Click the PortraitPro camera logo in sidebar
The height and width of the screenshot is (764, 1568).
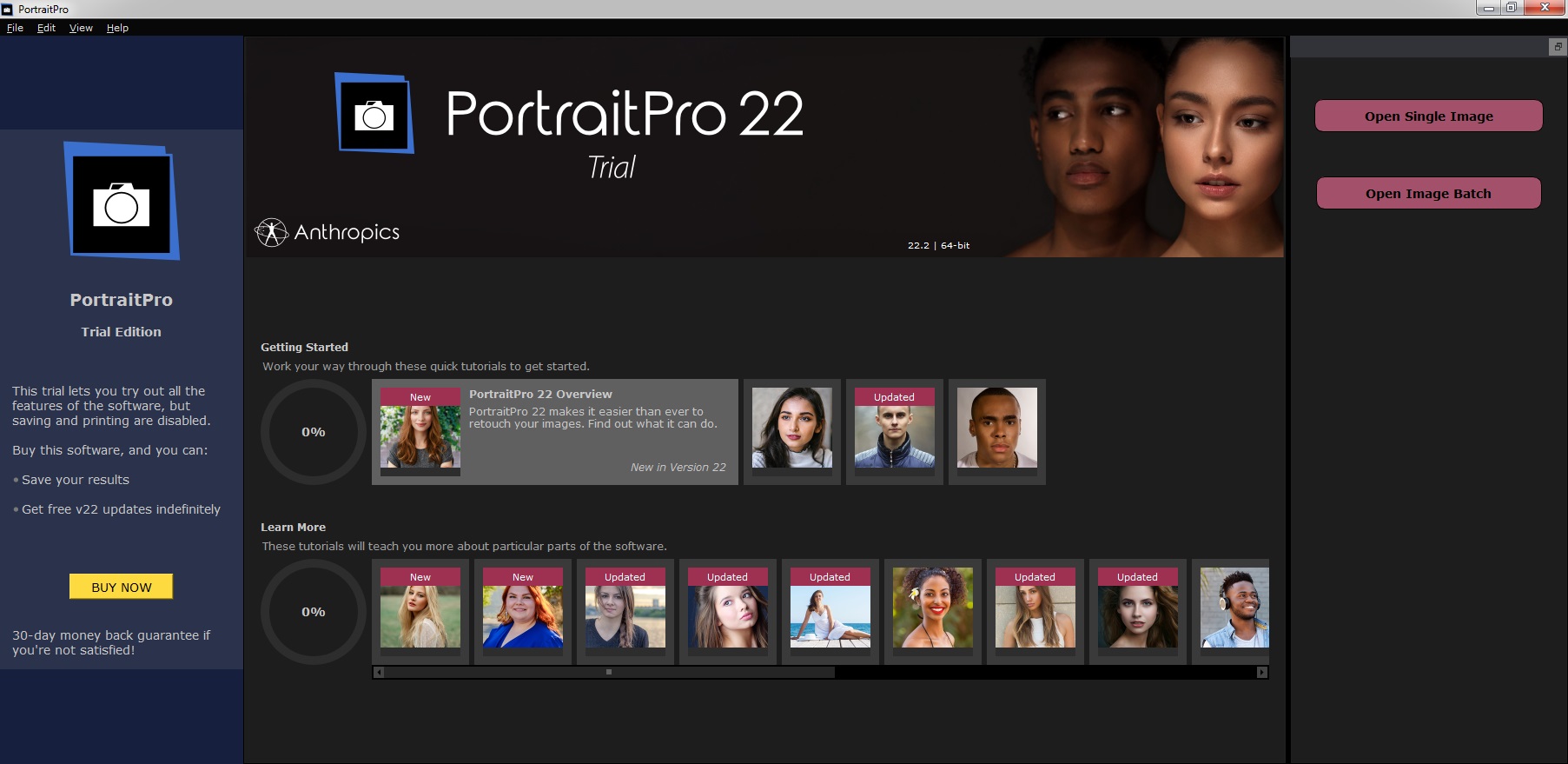click(x=122, y=201)
